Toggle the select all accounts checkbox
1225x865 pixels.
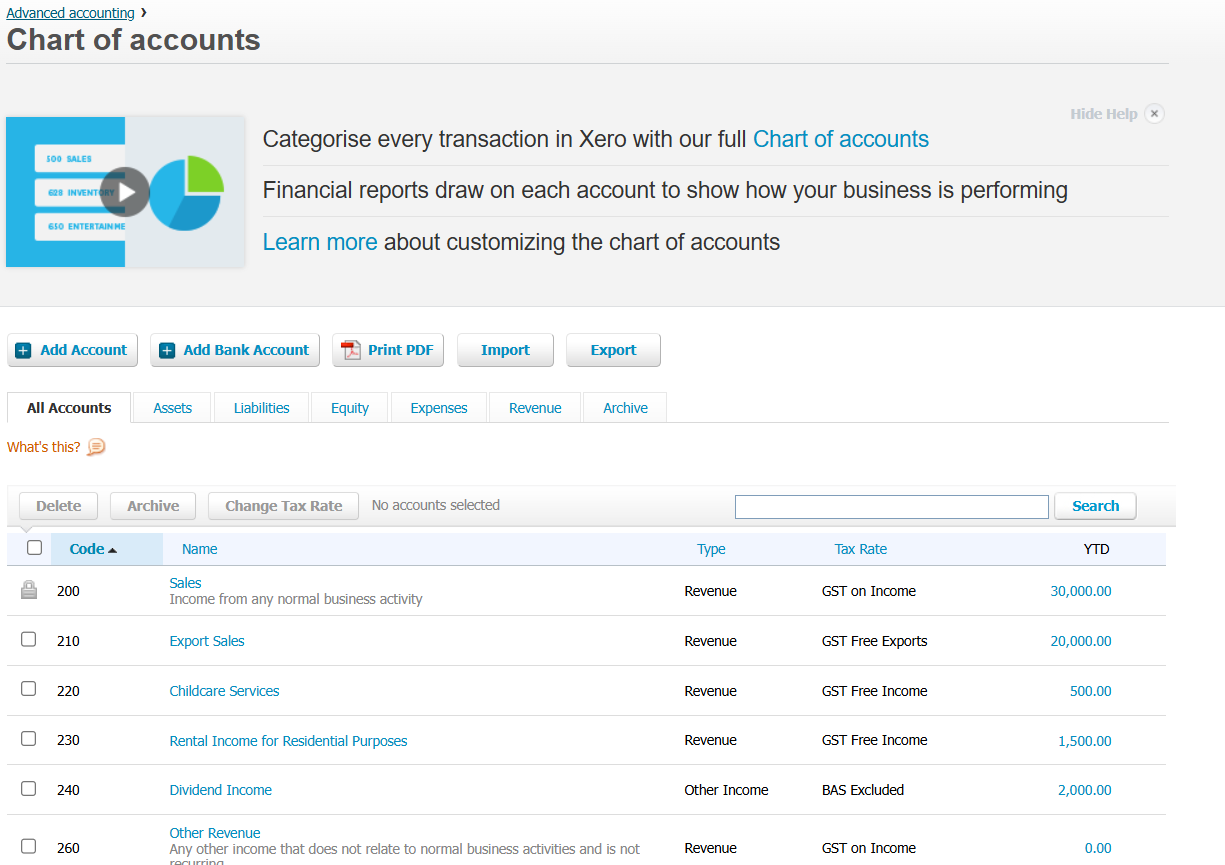pyautogui.click(x=35, y=548)
